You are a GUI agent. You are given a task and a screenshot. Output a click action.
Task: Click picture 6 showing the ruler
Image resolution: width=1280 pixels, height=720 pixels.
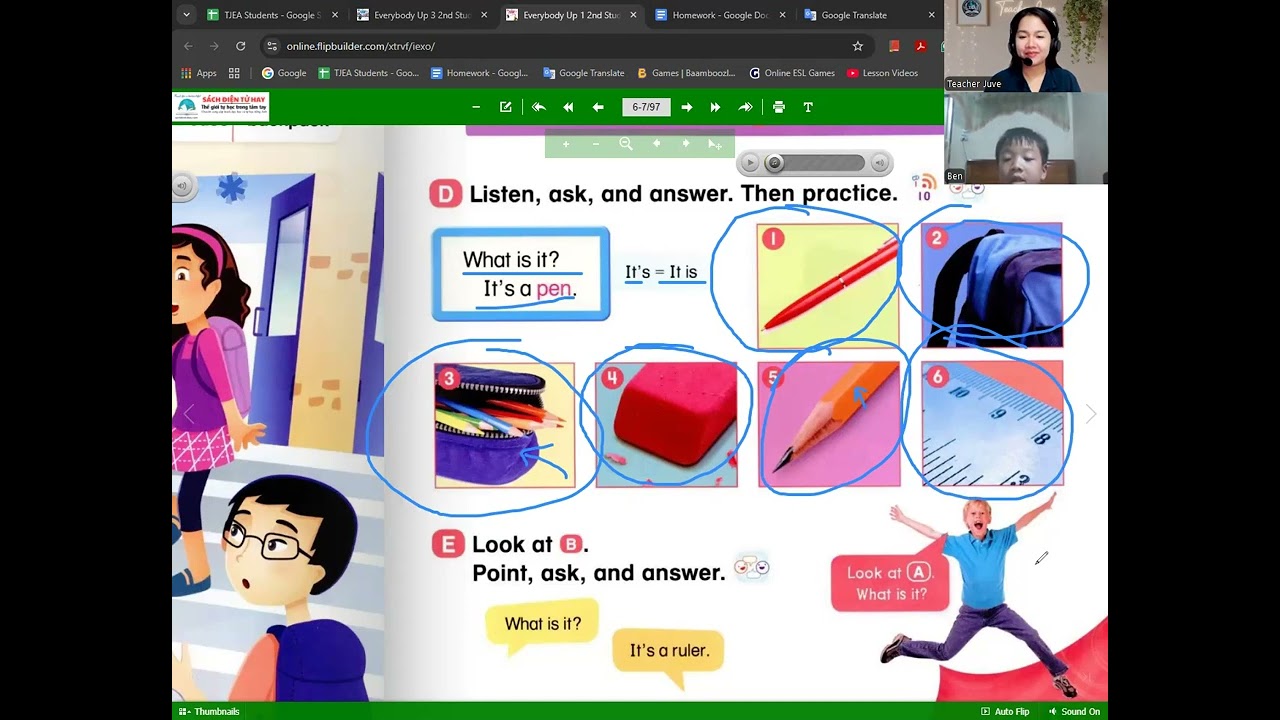[992, 424]
